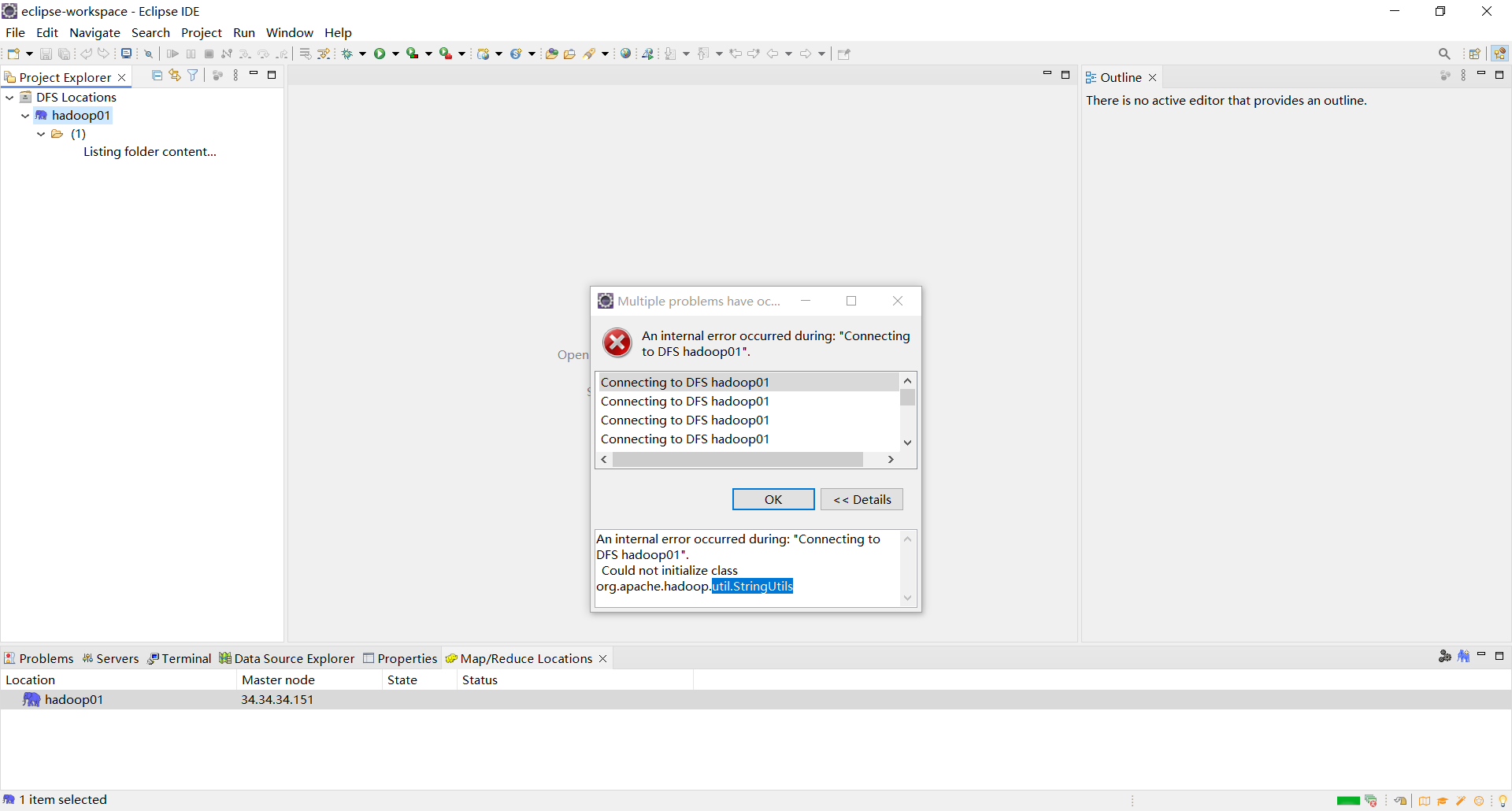Click the Pin Editor toolbar icon
This screenshot has width=1512, height=811.
[x=844, y=54]
